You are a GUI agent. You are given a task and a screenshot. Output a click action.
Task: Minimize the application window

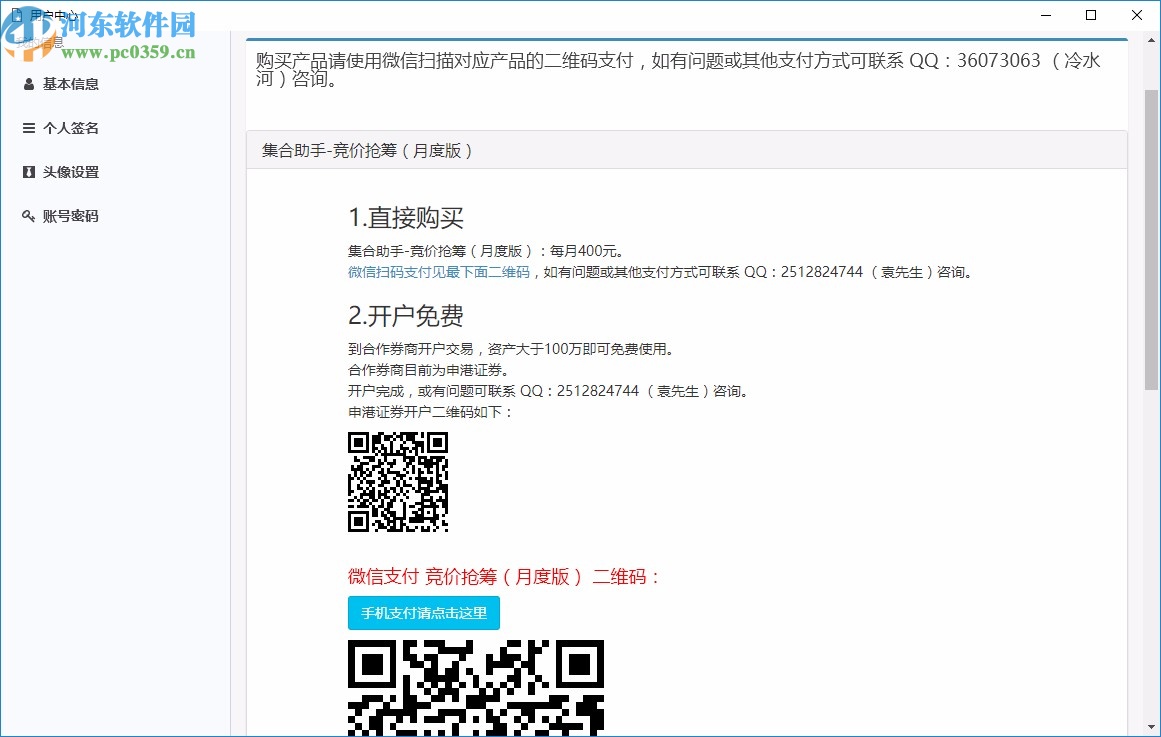(1044, 15)
